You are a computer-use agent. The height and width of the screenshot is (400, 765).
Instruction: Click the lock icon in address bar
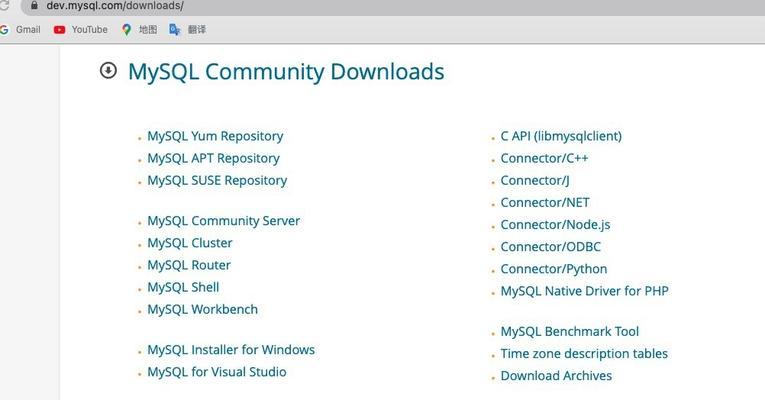[x=34, y=5]
